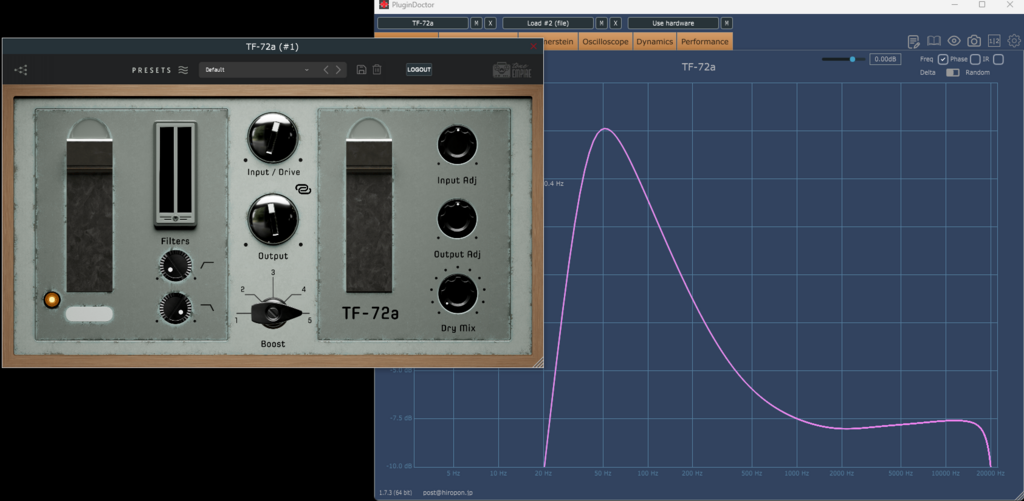Go to the next preset with right arrow
Viewport: 1024px width, 501px height.
pyautogui.click(x=338, y=70)
